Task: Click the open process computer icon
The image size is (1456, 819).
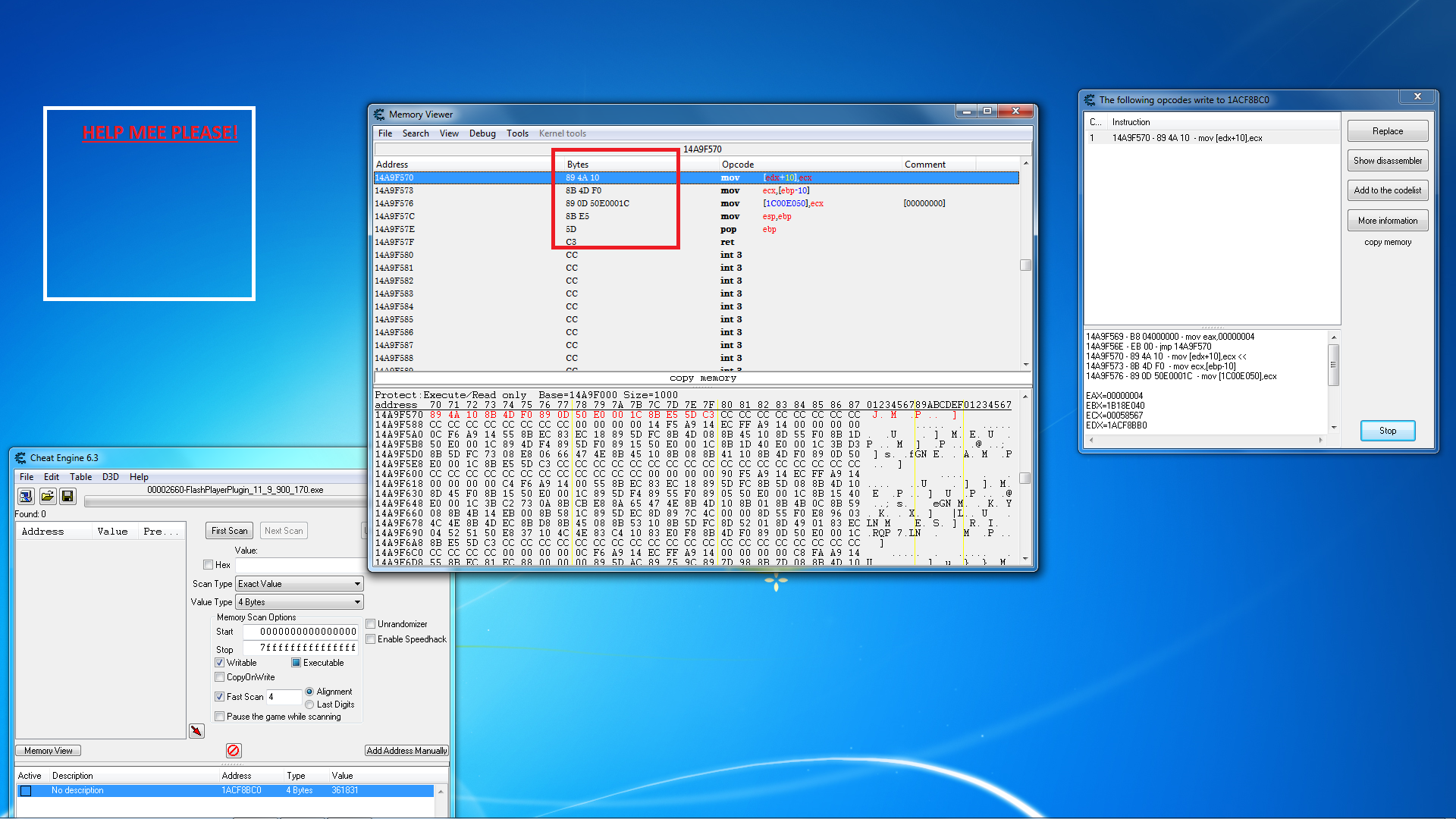Action: 26,496
